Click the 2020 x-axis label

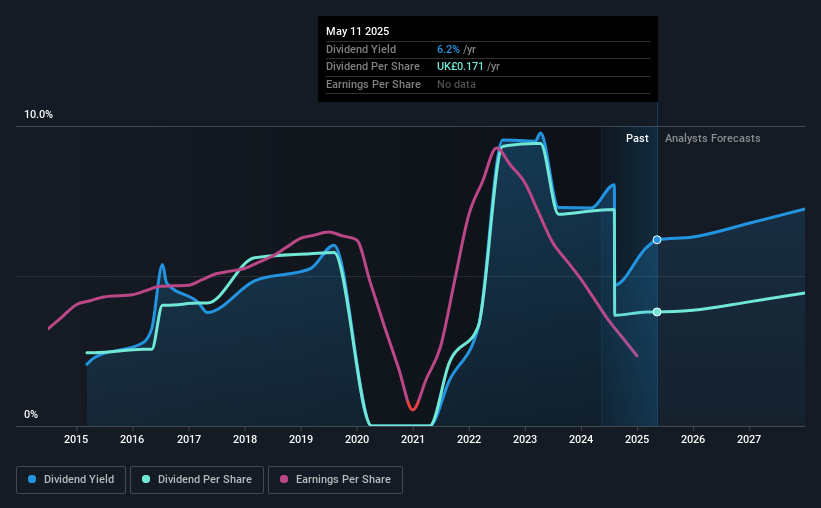[x=357, y=439]
